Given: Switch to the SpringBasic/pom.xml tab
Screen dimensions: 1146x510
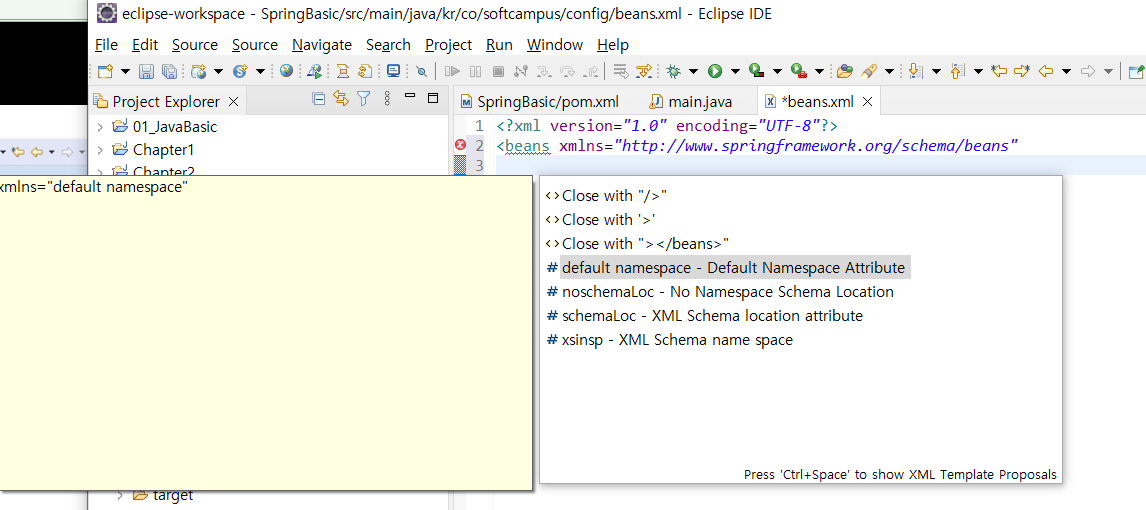Looking at the screenshot, I should [x=539, y=102].
